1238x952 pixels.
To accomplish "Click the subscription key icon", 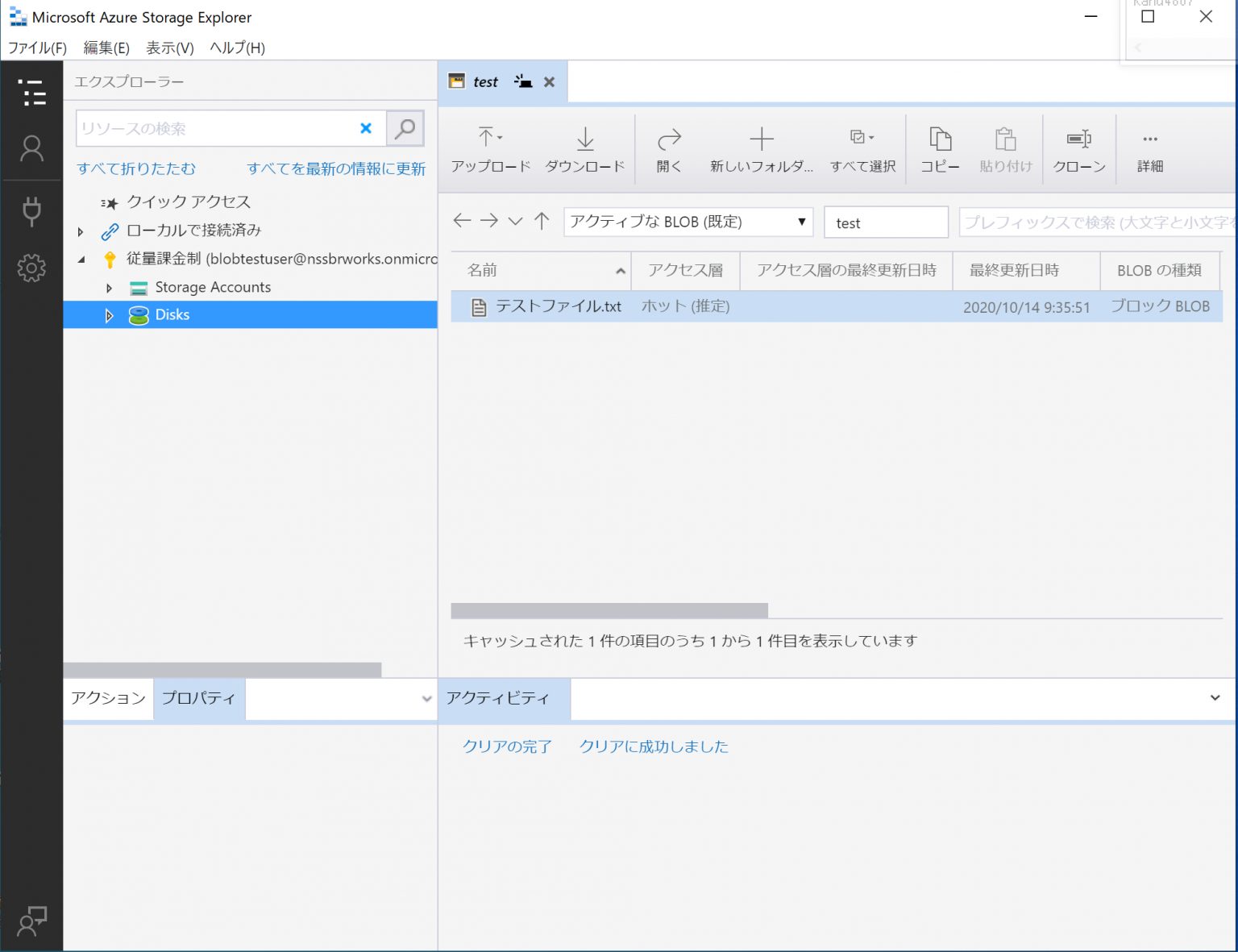I will [x=110, y=259].
